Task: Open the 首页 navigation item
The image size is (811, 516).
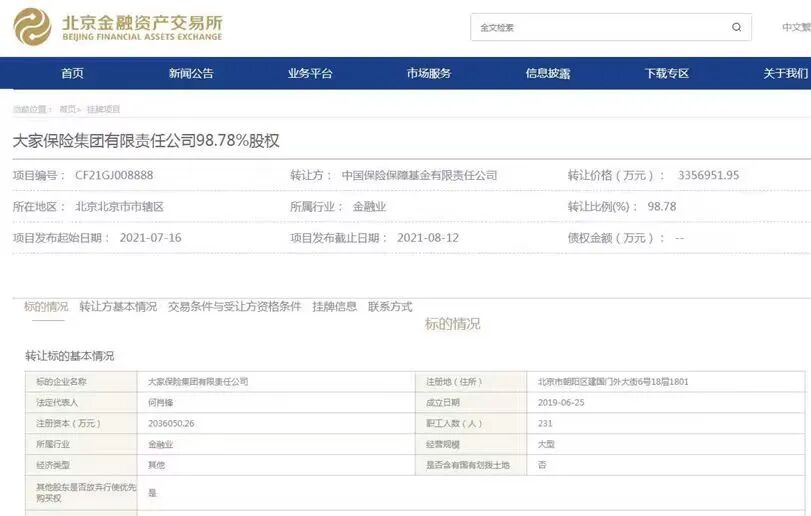Action: coord(72,73)
